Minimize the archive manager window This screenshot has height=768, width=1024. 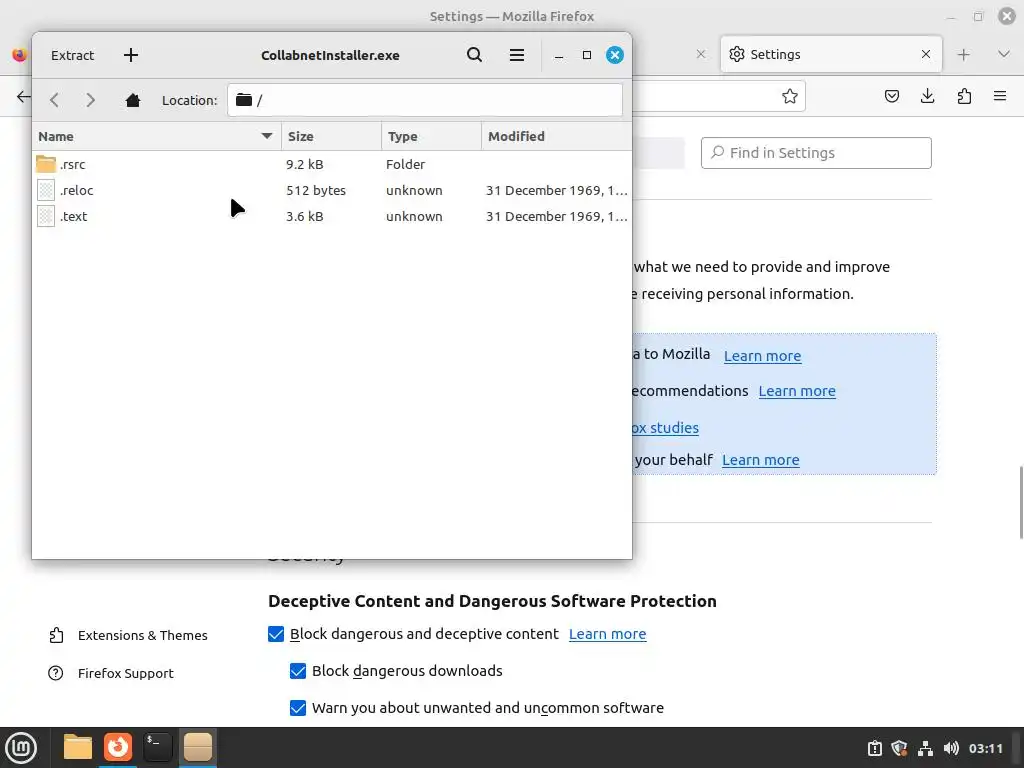[x=558, y=56]
